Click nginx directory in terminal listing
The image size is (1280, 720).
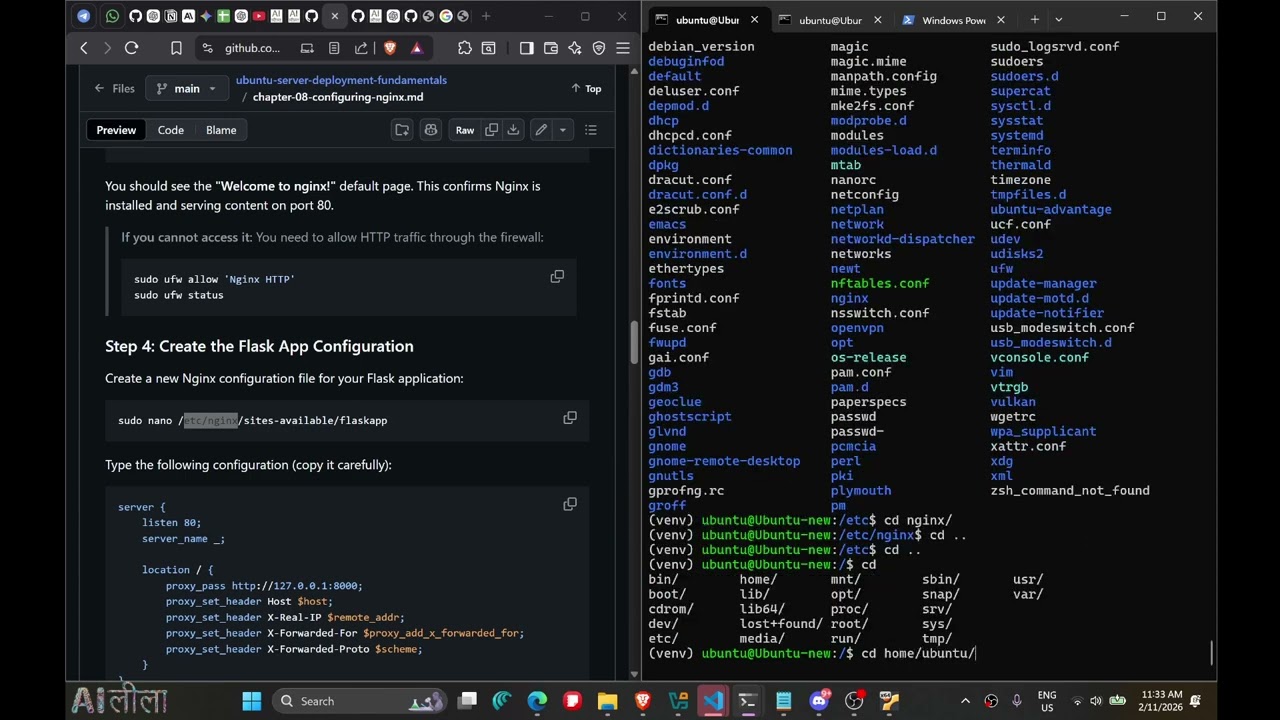(849, 298)
